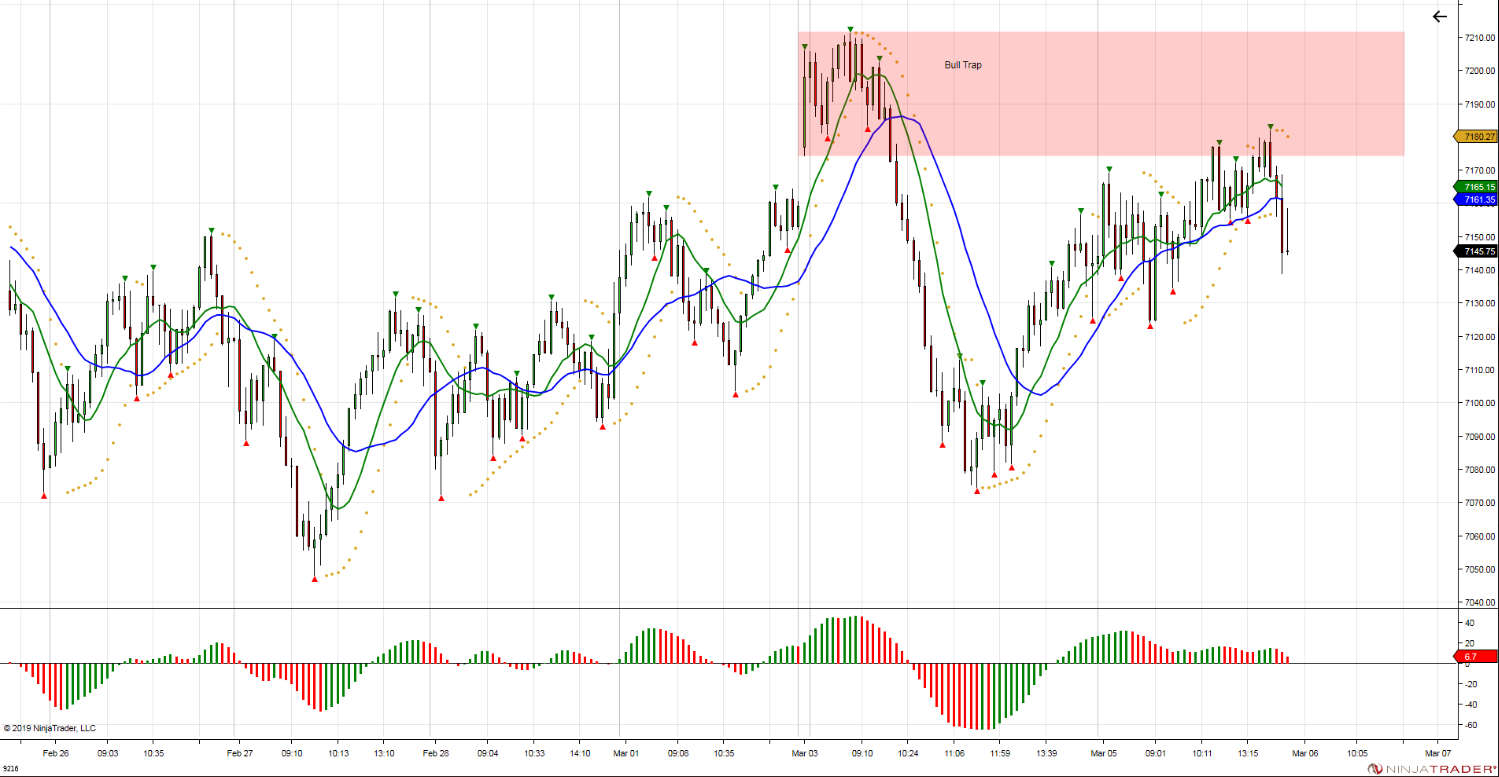Select the black 7145.75 last price marker
Viewport: 1499px width, 777px height.
pos(1476,251)
